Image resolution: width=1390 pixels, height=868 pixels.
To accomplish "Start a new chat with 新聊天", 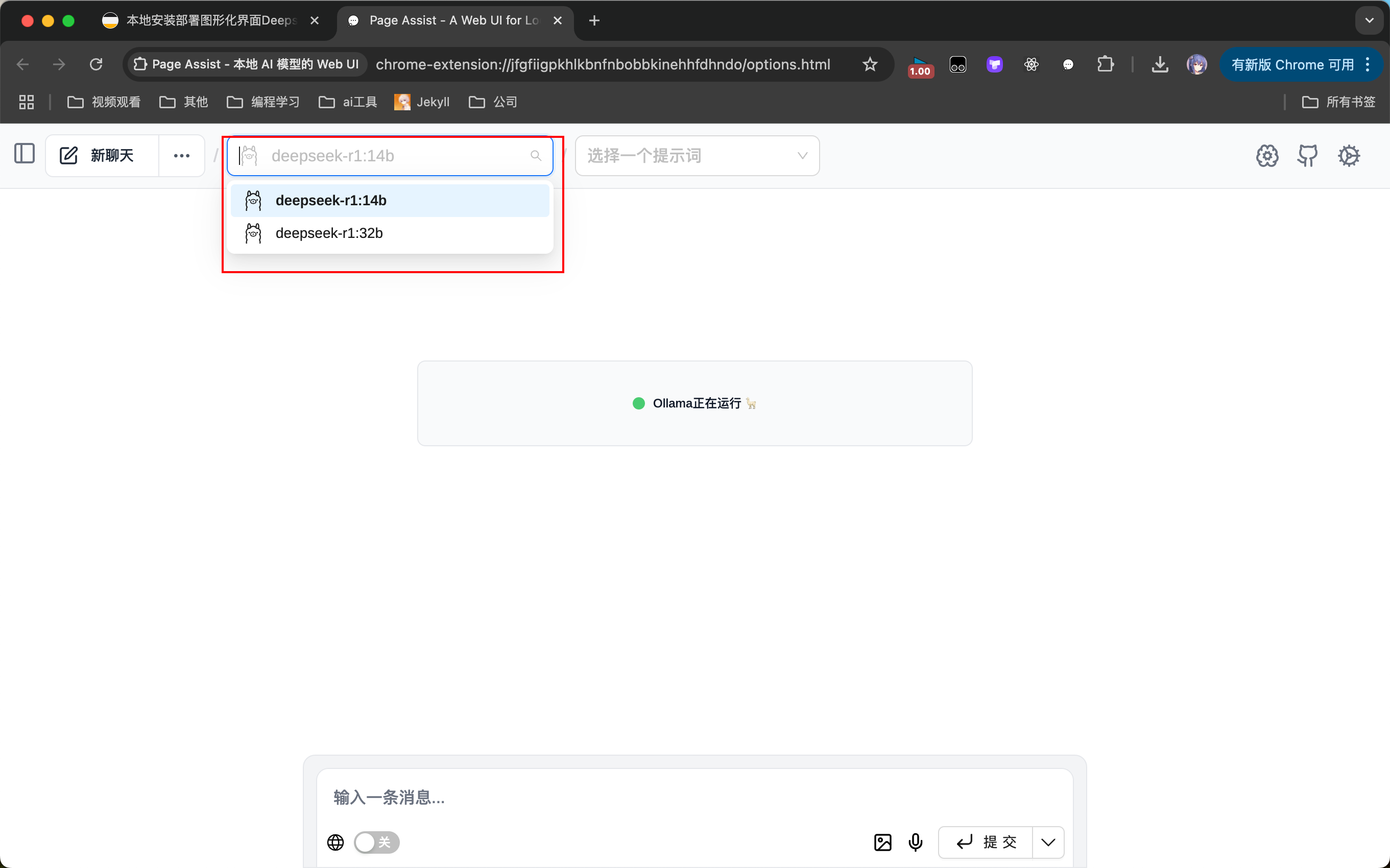I will (x=102, y=156).
